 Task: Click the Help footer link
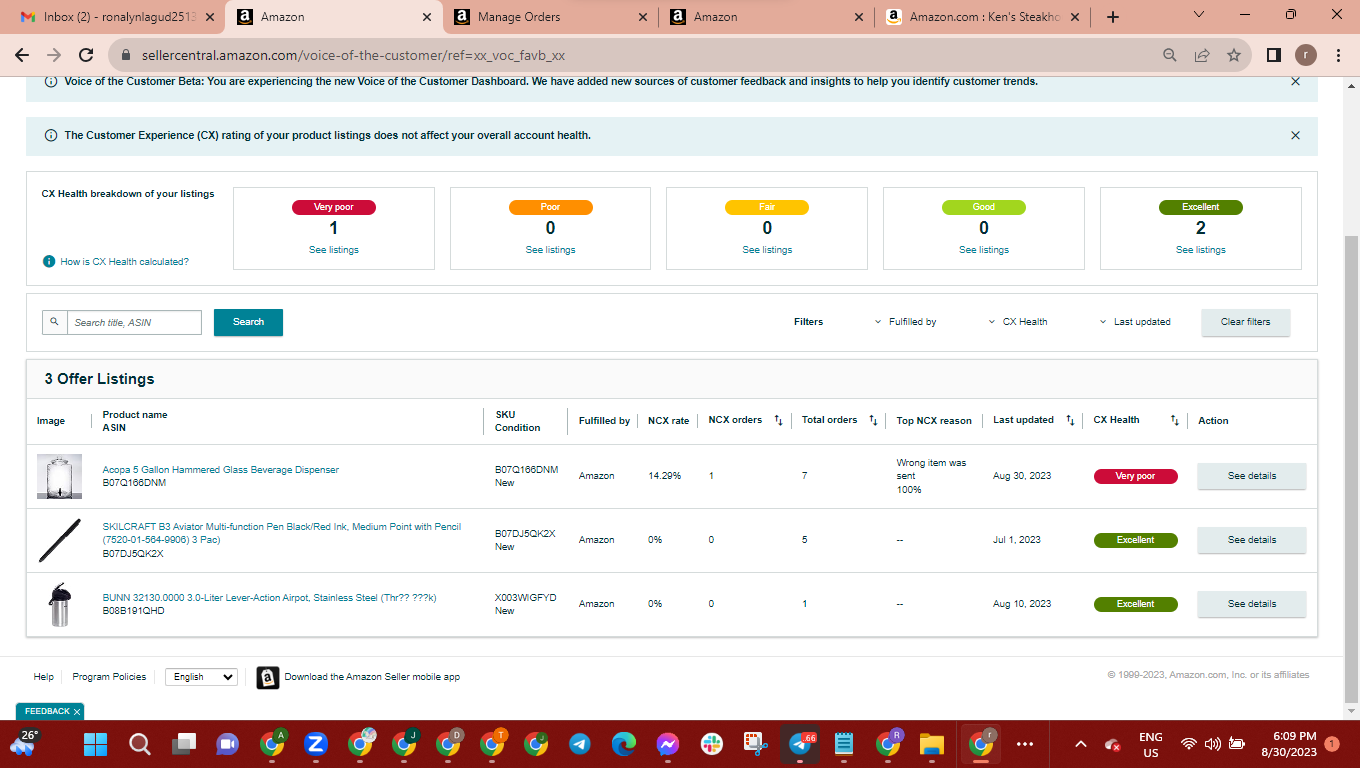(x=44, y=677)
